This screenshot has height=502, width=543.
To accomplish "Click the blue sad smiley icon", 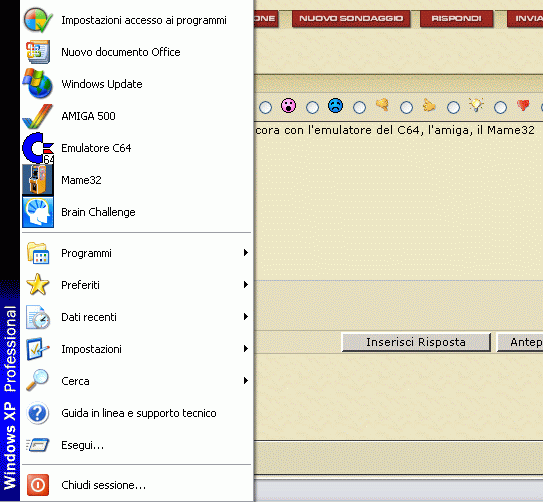I will coord(336,106).
